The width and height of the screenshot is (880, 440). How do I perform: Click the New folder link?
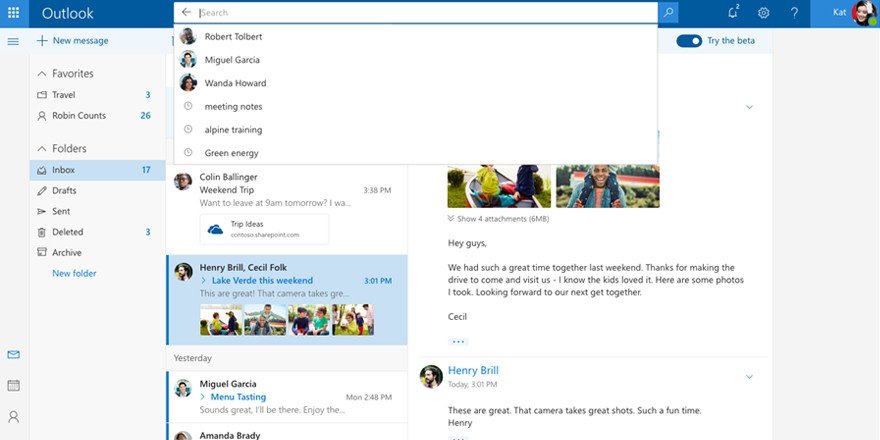point(74,273)
